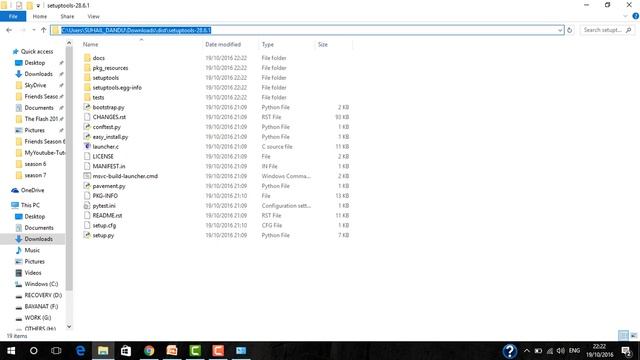Viewport: 640px width, 360px height.
Task: Expand the address bar history dropdown
Action: pos(560,30)
